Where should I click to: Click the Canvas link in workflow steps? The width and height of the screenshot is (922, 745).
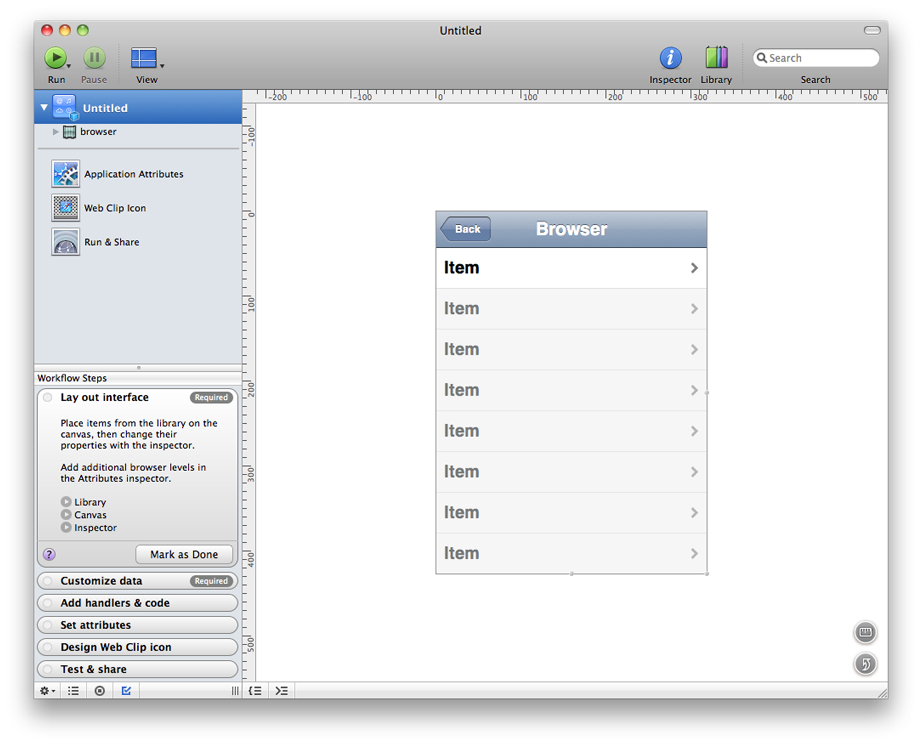pos(90,515)
